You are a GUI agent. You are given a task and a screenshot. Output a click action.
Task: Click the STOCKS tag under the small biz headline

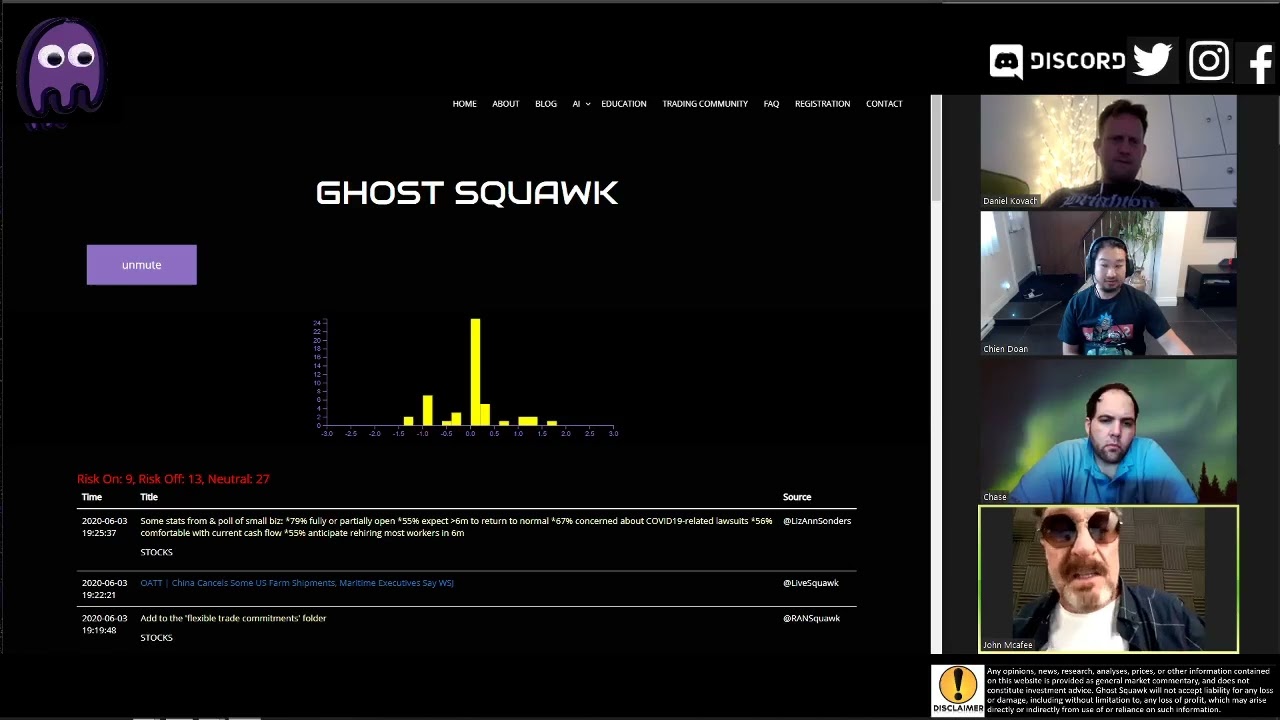[156, 552]
